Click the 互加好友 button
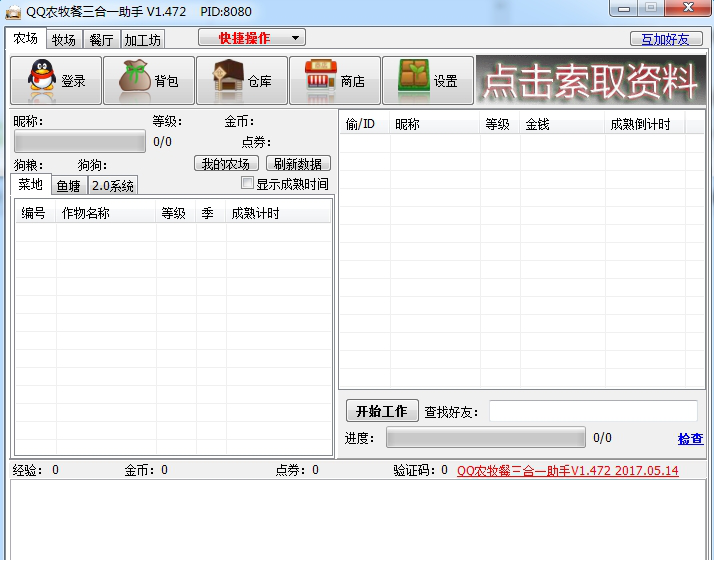714x582 pixels. point(666,39)
